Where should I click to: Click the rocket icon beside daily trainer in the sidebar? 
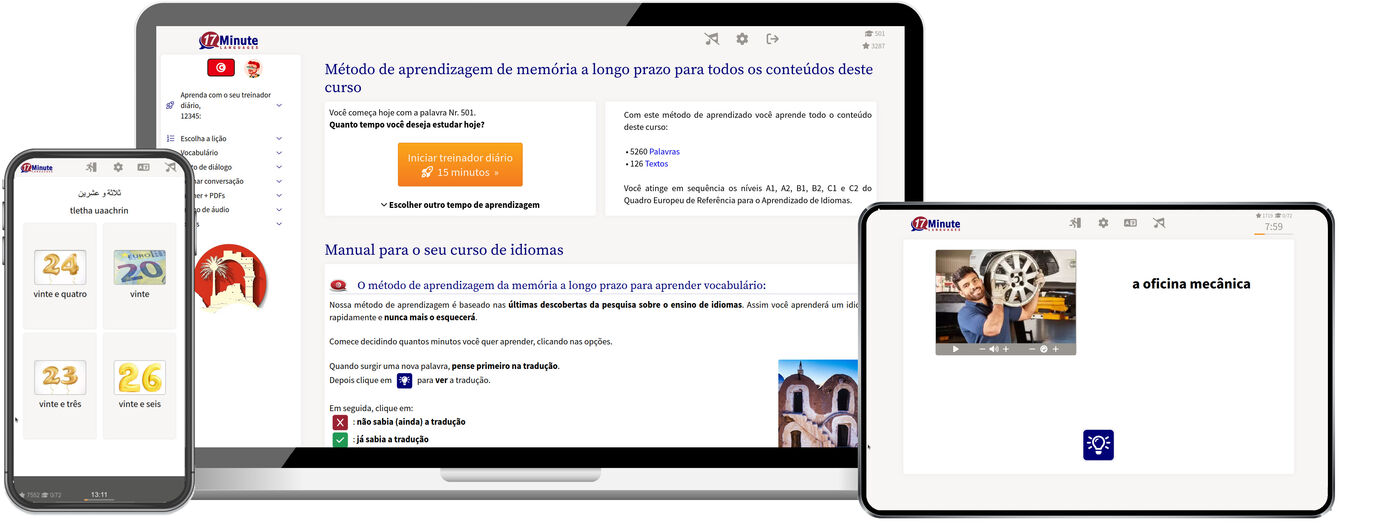pyautogui.click(x=171, y=105)
